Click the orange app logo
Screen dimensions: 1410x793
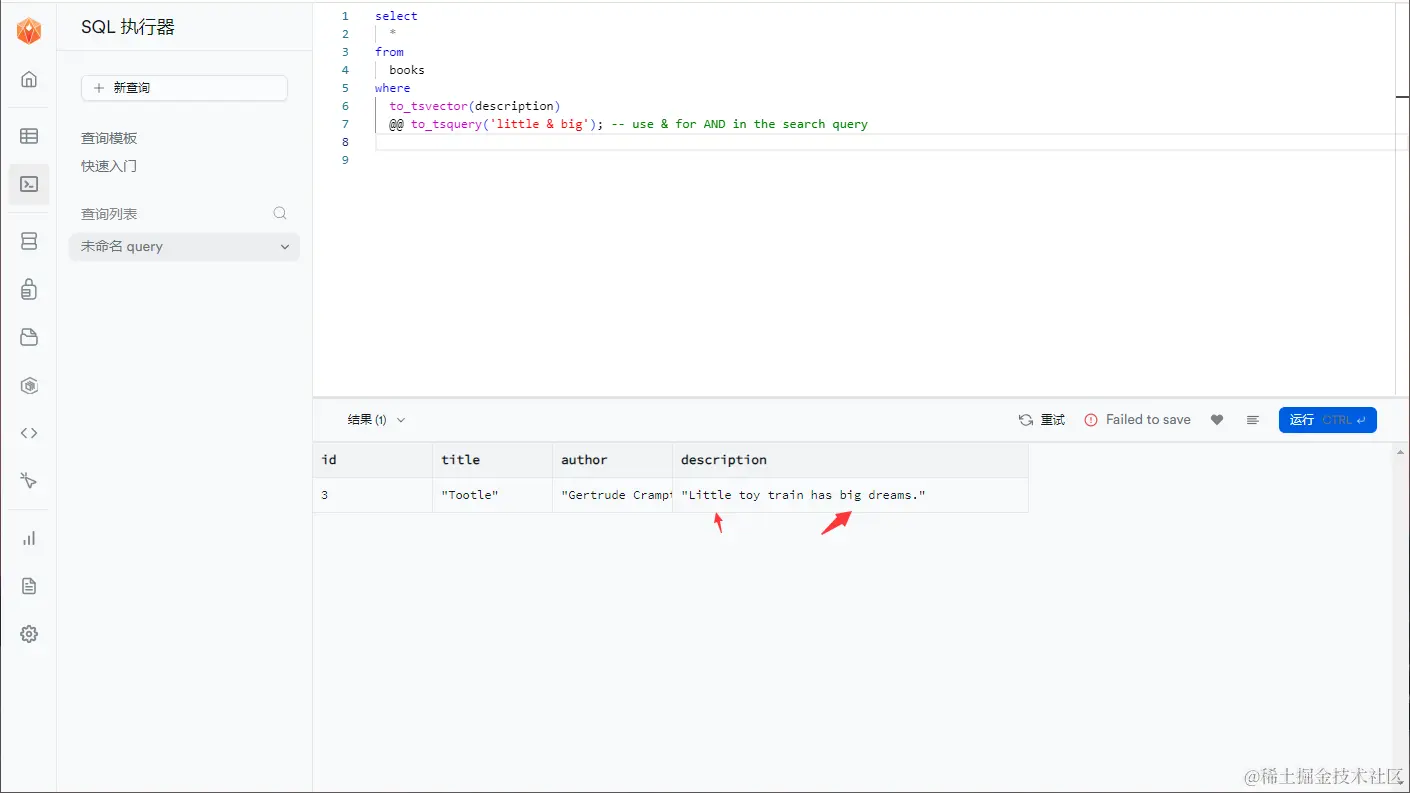pyautogui.click(x=29, y=31)
